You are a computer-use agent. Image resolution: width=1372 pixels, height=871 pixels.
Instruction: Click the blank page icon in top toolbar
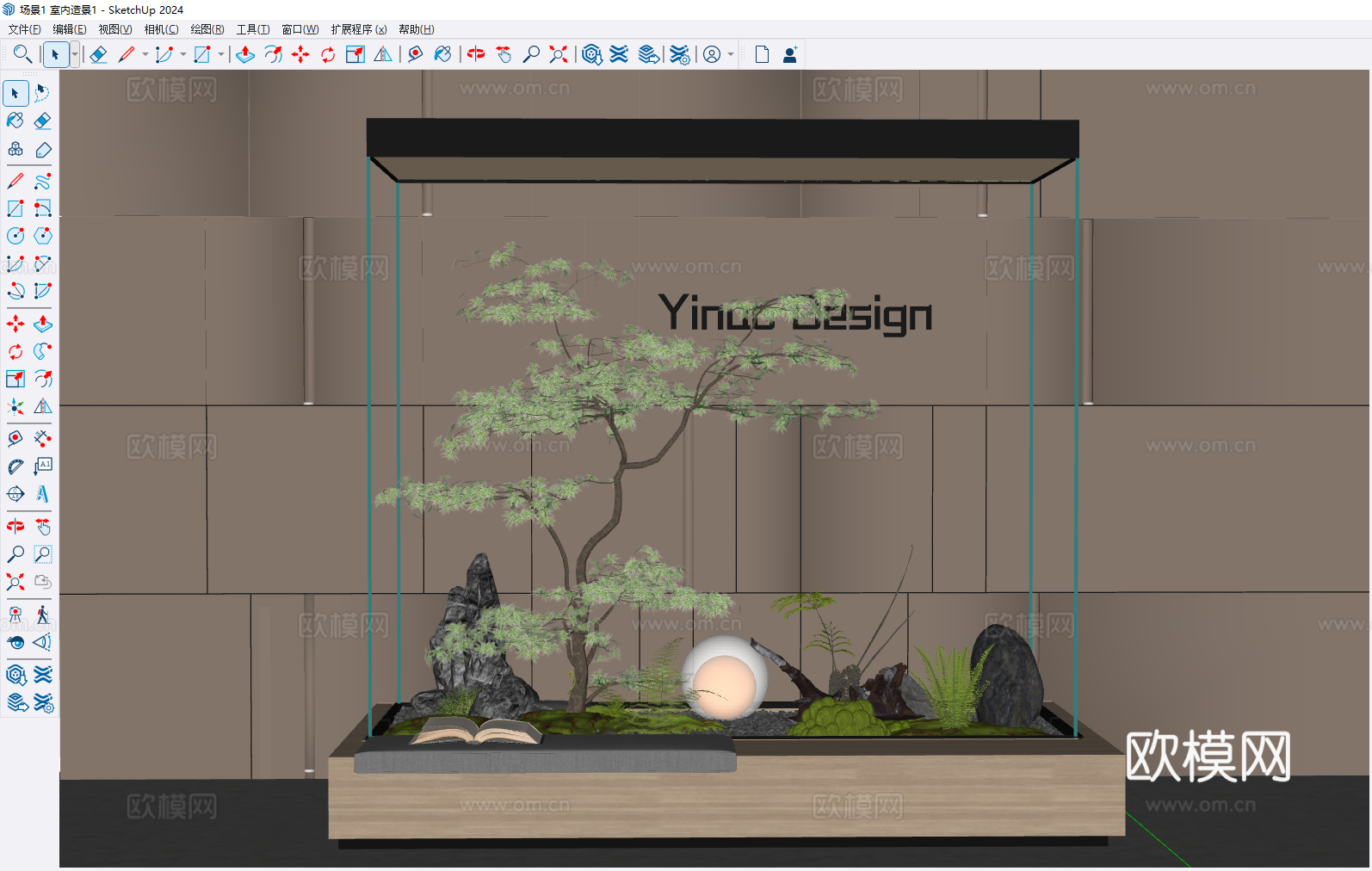(762, 55)
